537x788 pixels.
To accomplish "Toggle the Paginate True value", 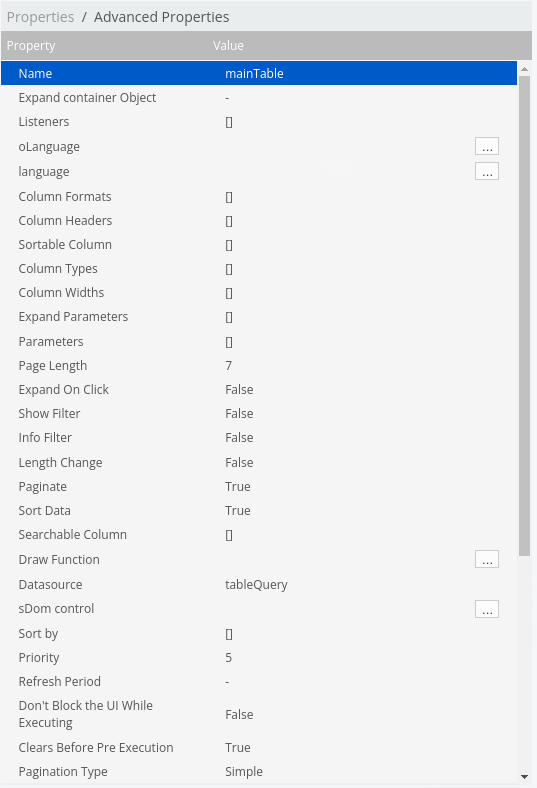I will 238,486.
